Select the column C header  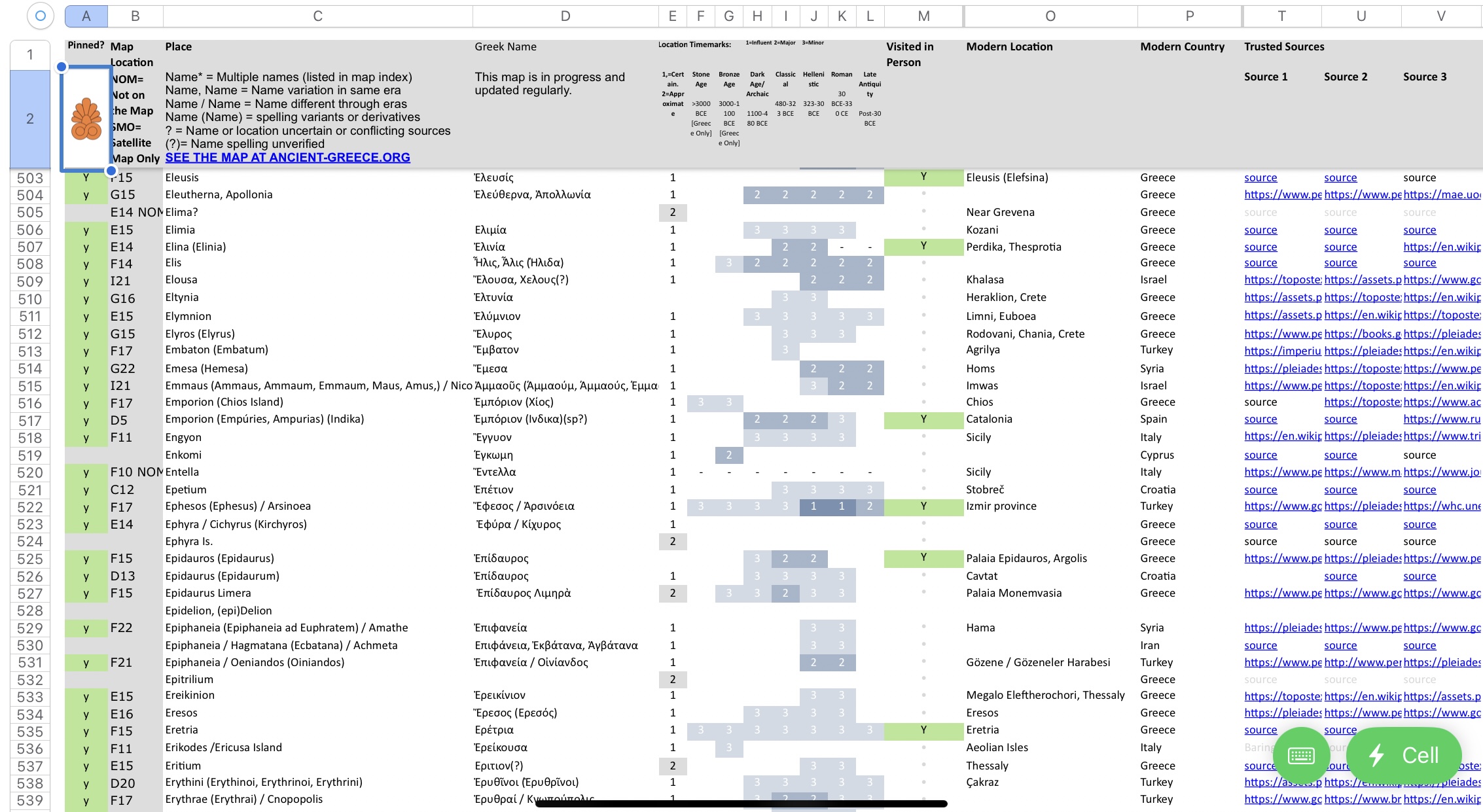[317, 16]
